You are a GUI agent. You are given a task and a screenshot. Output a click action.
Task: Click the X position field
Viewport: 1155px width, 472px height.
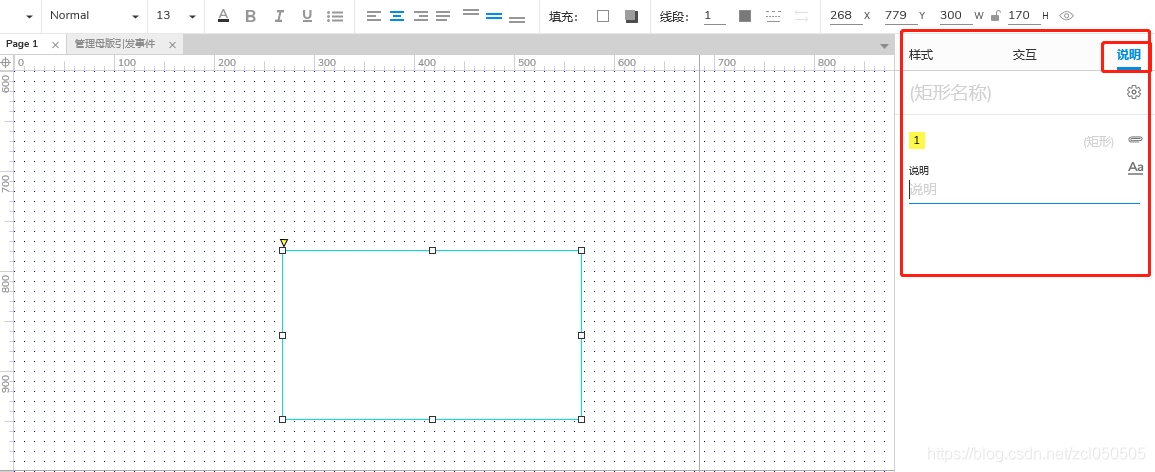(x=846, y=15)
